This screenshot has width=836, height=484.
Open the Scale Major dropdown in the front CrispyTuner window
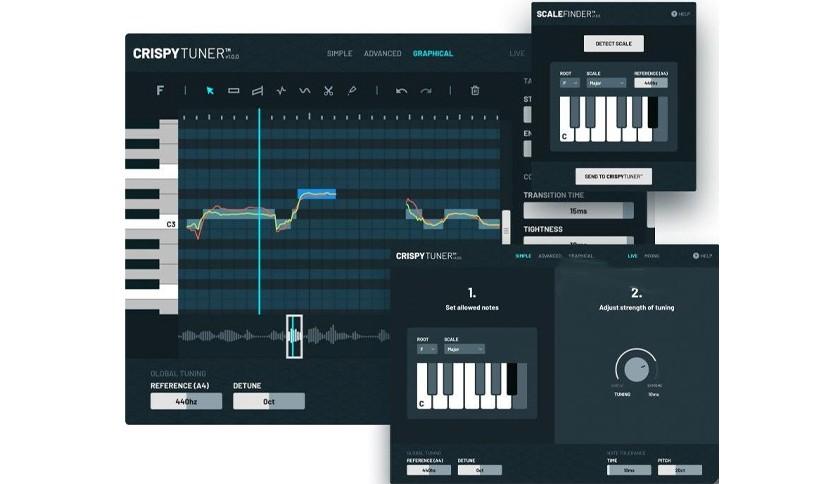[464, 349]
